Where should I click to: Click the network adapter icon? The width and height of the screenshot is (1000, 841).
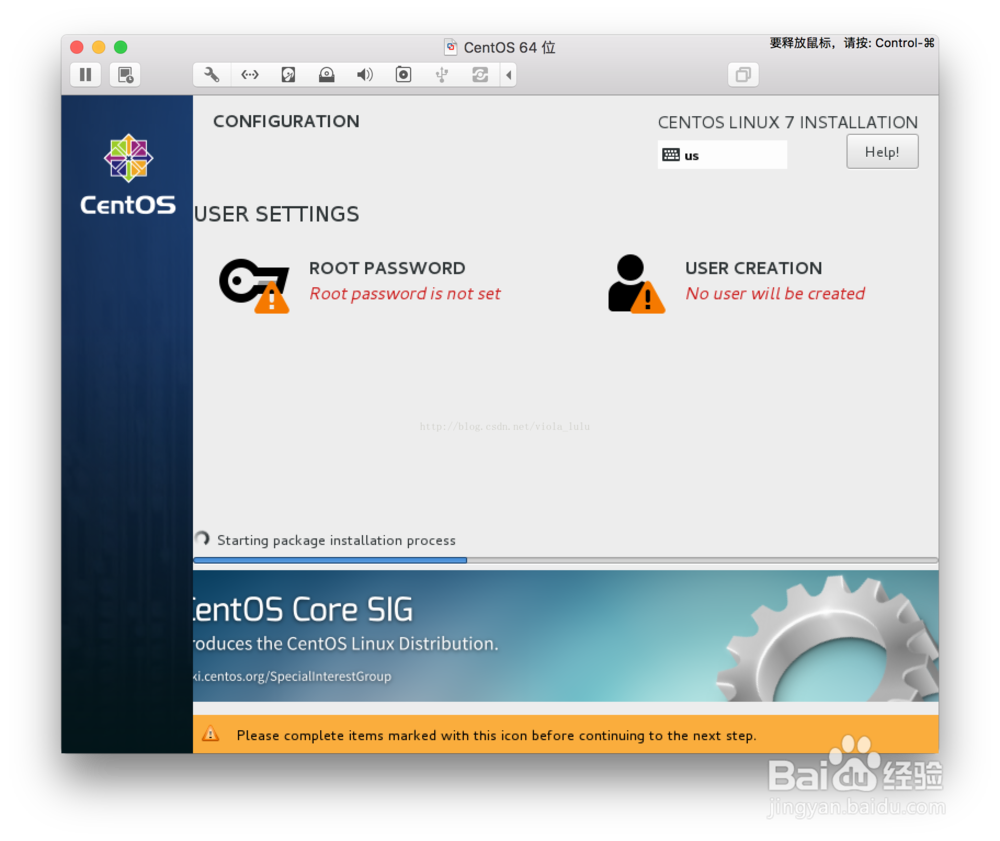coord(250,75)
